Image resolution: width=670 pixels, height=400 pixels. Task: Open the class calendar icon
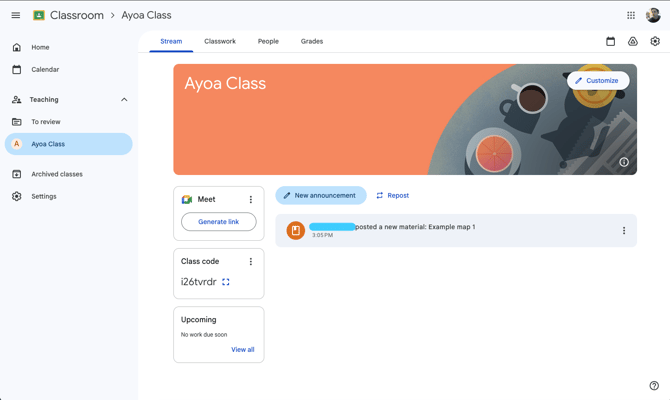click(611, 42)
